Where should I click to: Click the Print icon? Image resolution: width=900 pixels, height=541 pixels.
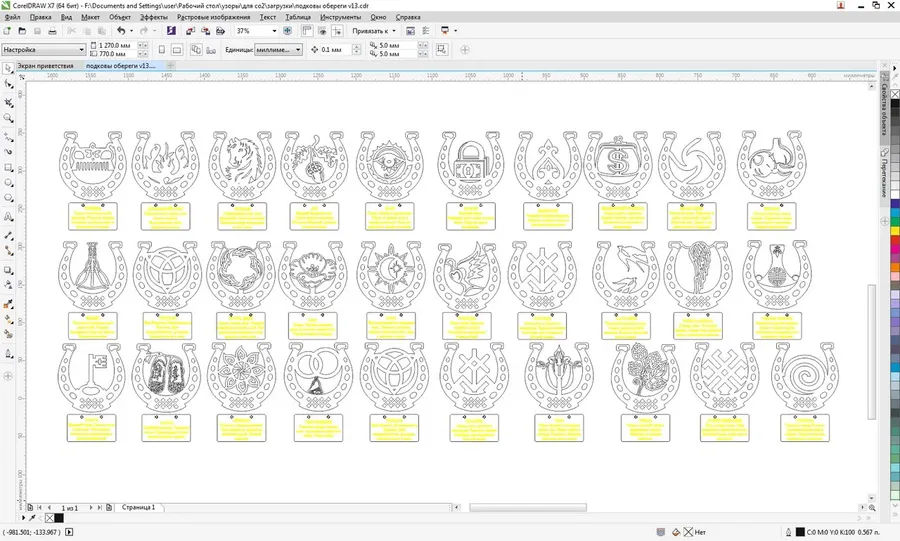52,31
